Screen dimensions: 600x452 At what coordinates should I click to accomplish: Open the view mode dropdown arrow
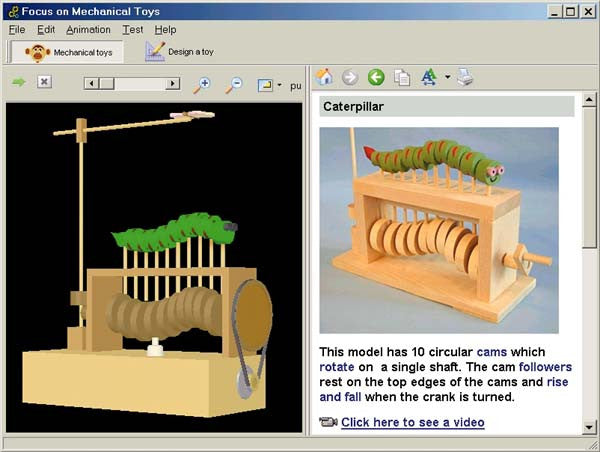coord(279,86)
